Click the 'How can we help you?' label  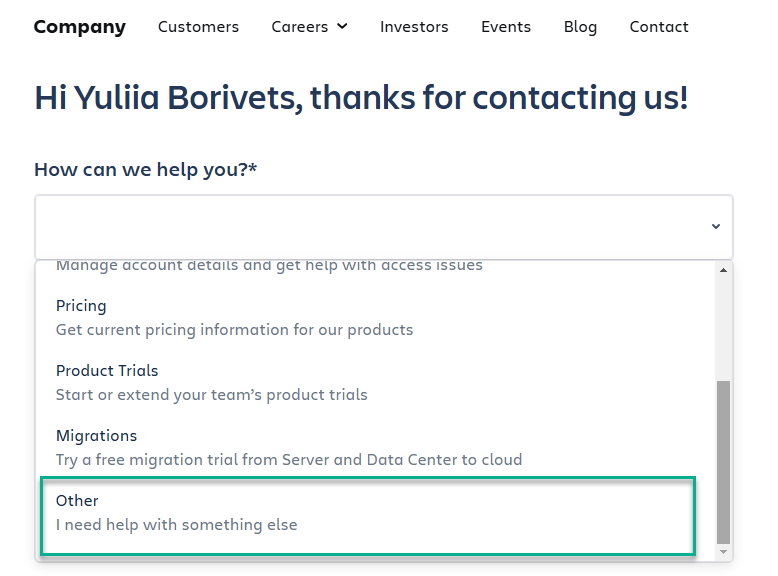pos(146,170)
